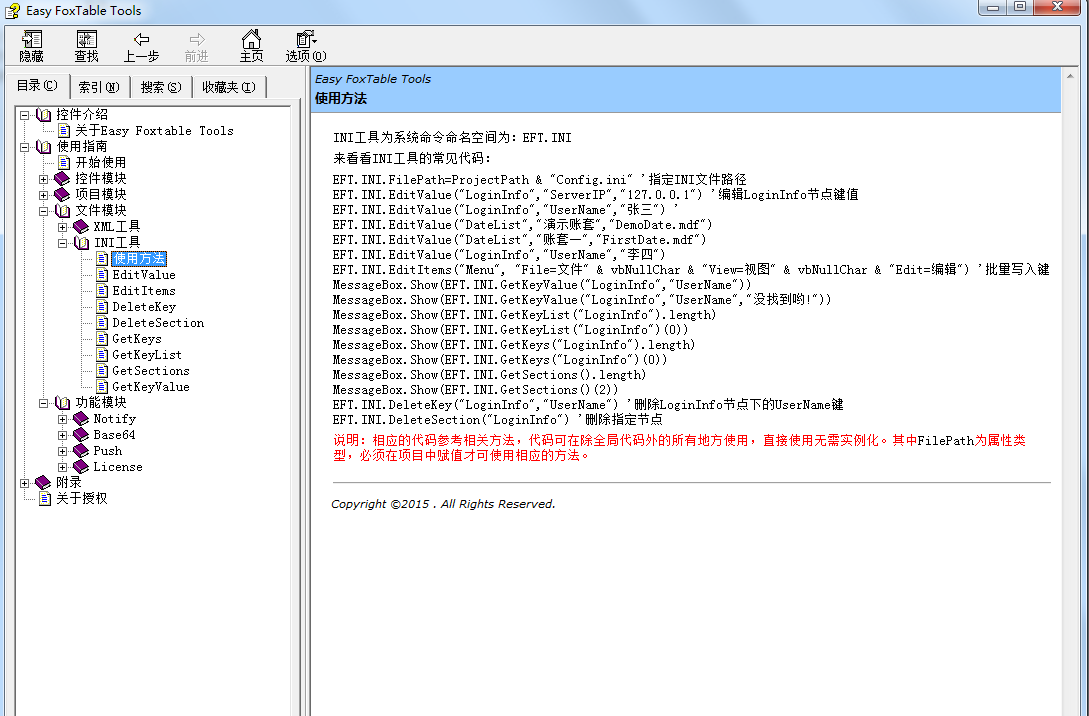Open the GetKeyList topic

coord(147,354)
